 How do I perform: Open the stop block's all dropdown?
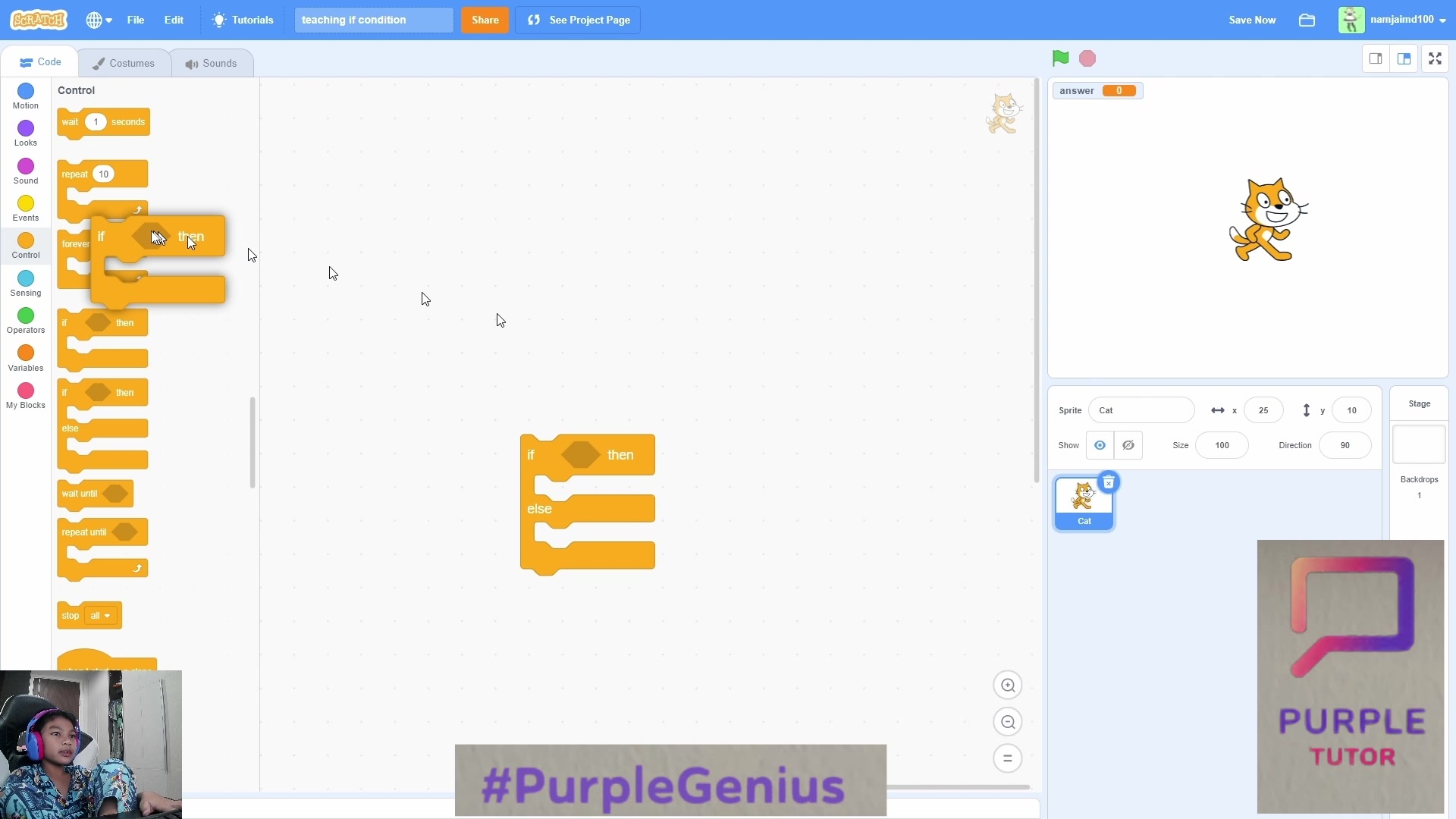click(x=101, y=616)
